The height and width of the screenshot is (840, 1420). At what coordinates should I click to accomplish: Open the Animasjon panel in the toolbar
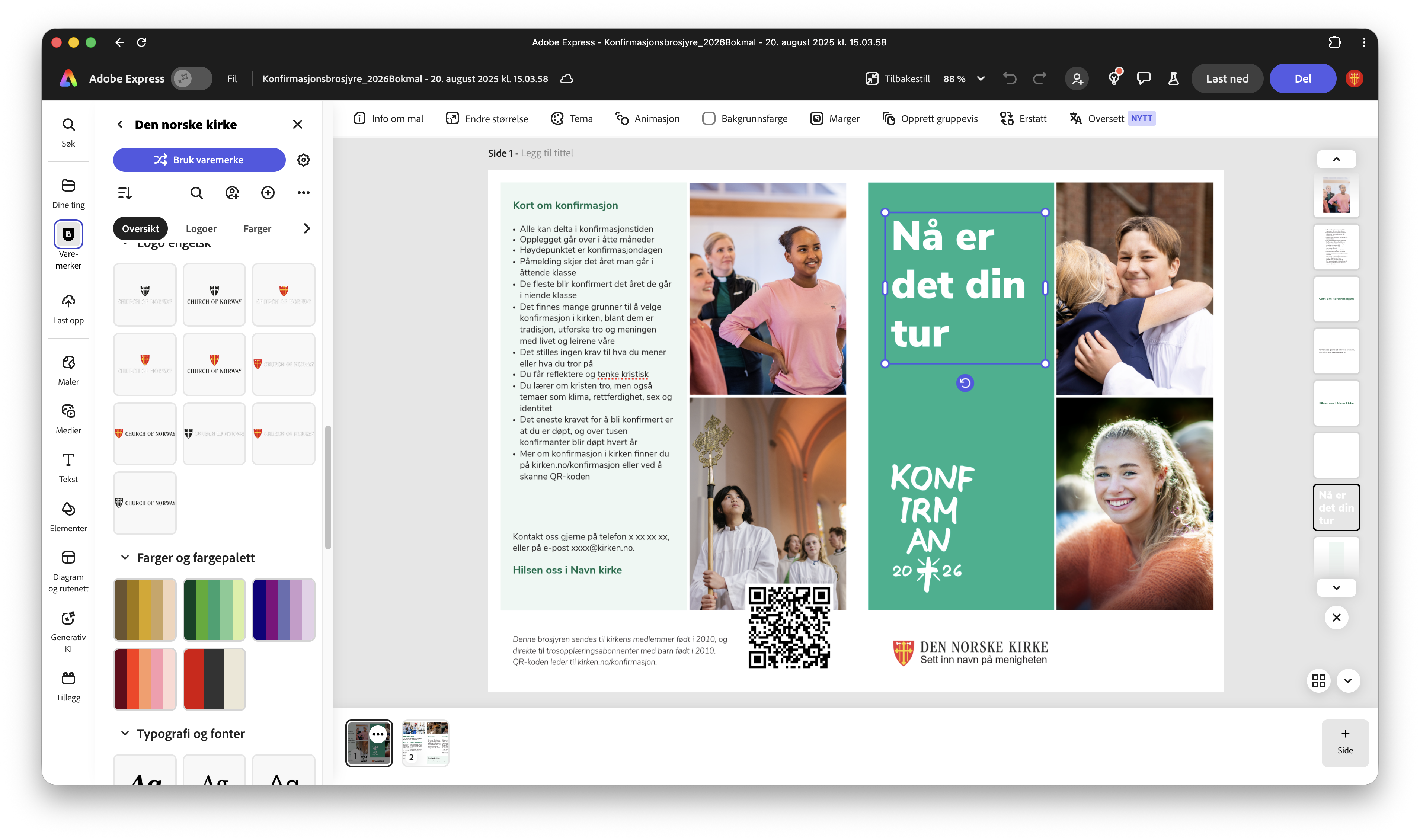[647, 118]
